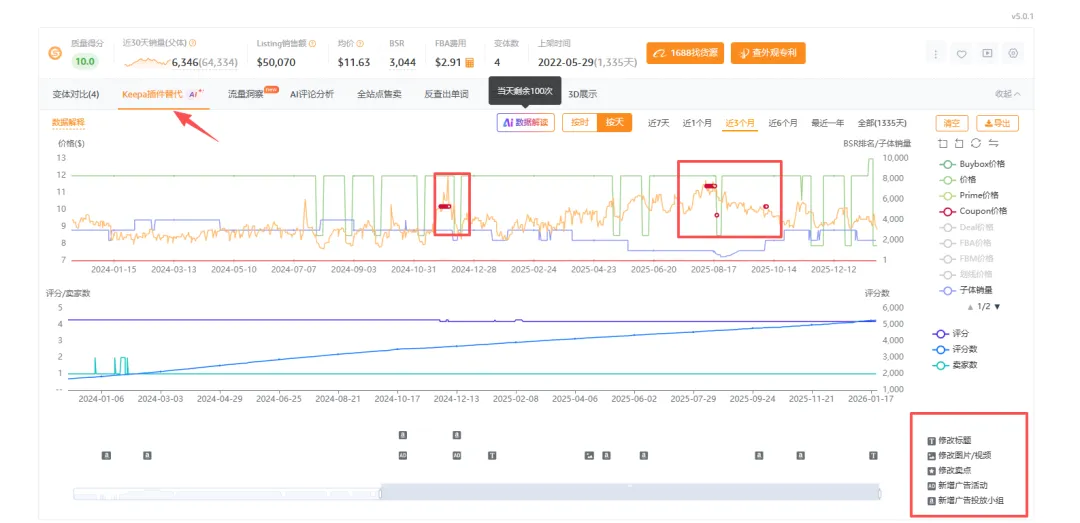Click the 导出 export button
Screen dimensions: 1080x523
pyautogui.click(x=997, y=123)
